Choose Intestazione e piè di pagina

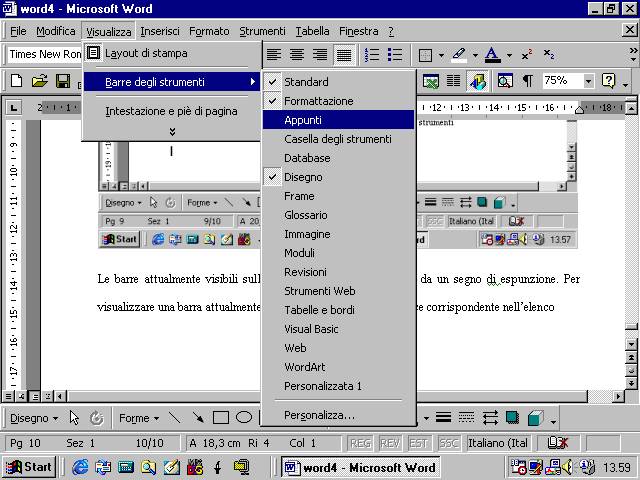172,111
